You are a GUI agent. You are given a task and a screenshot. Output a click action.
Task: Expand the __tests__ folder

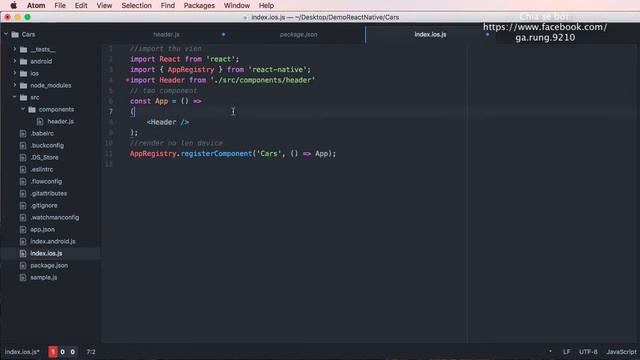tap(15, 49)
